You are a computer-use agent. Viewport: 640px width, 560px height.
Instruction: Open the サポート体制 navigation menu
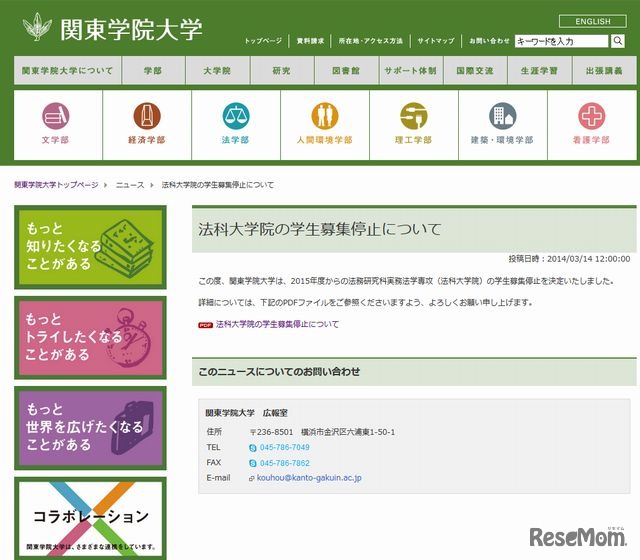411,70
